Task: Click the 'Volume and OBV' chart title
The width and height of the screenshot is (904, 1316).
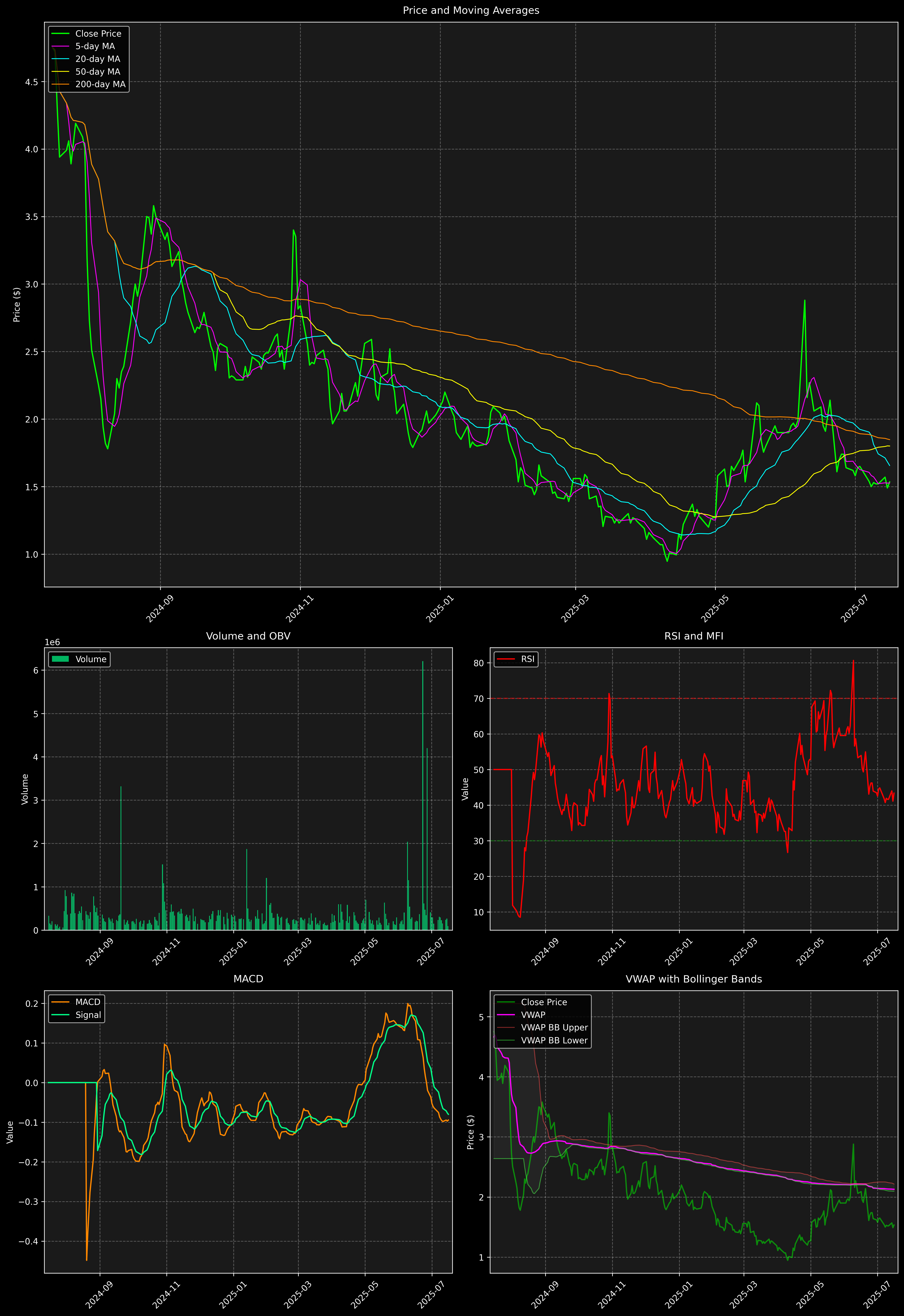Action: (x=248, y=636)
